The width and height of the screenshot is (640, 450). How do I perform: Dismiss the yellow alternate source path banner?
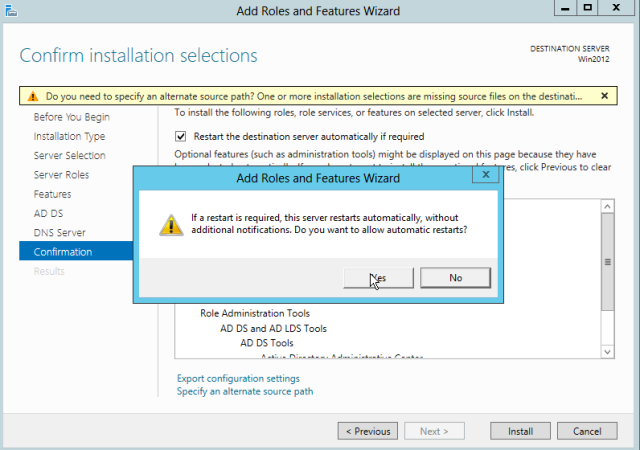(604, 96)
